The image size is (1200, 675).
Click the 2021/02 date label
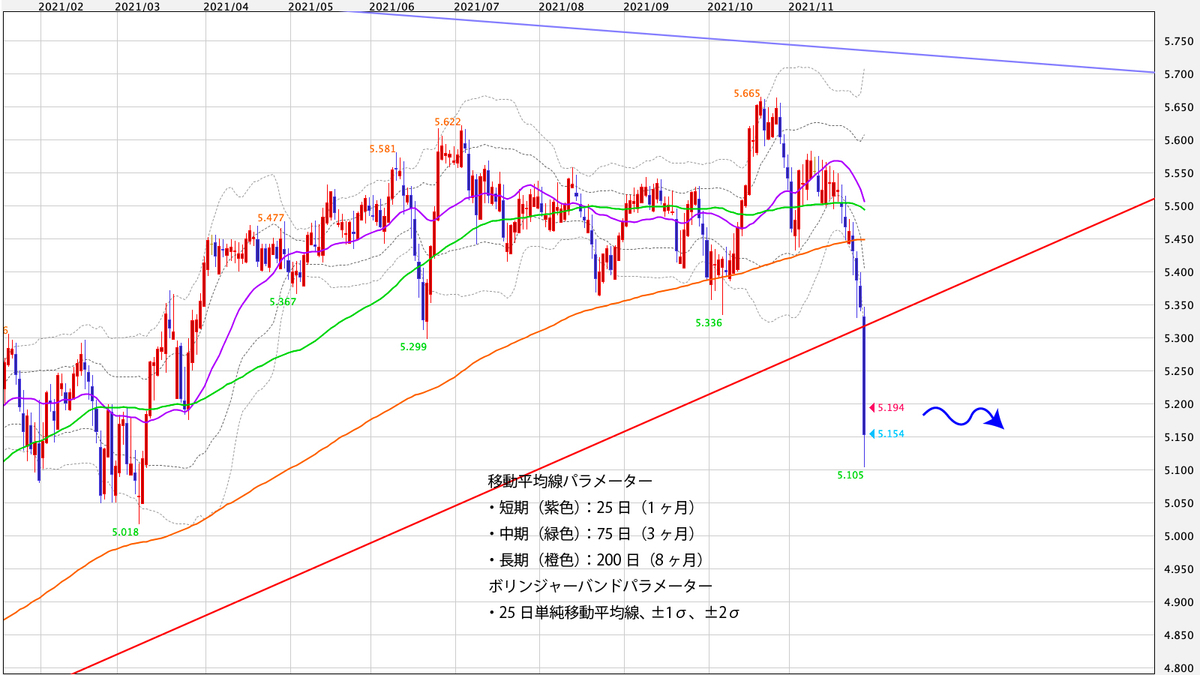pos(61,7)
